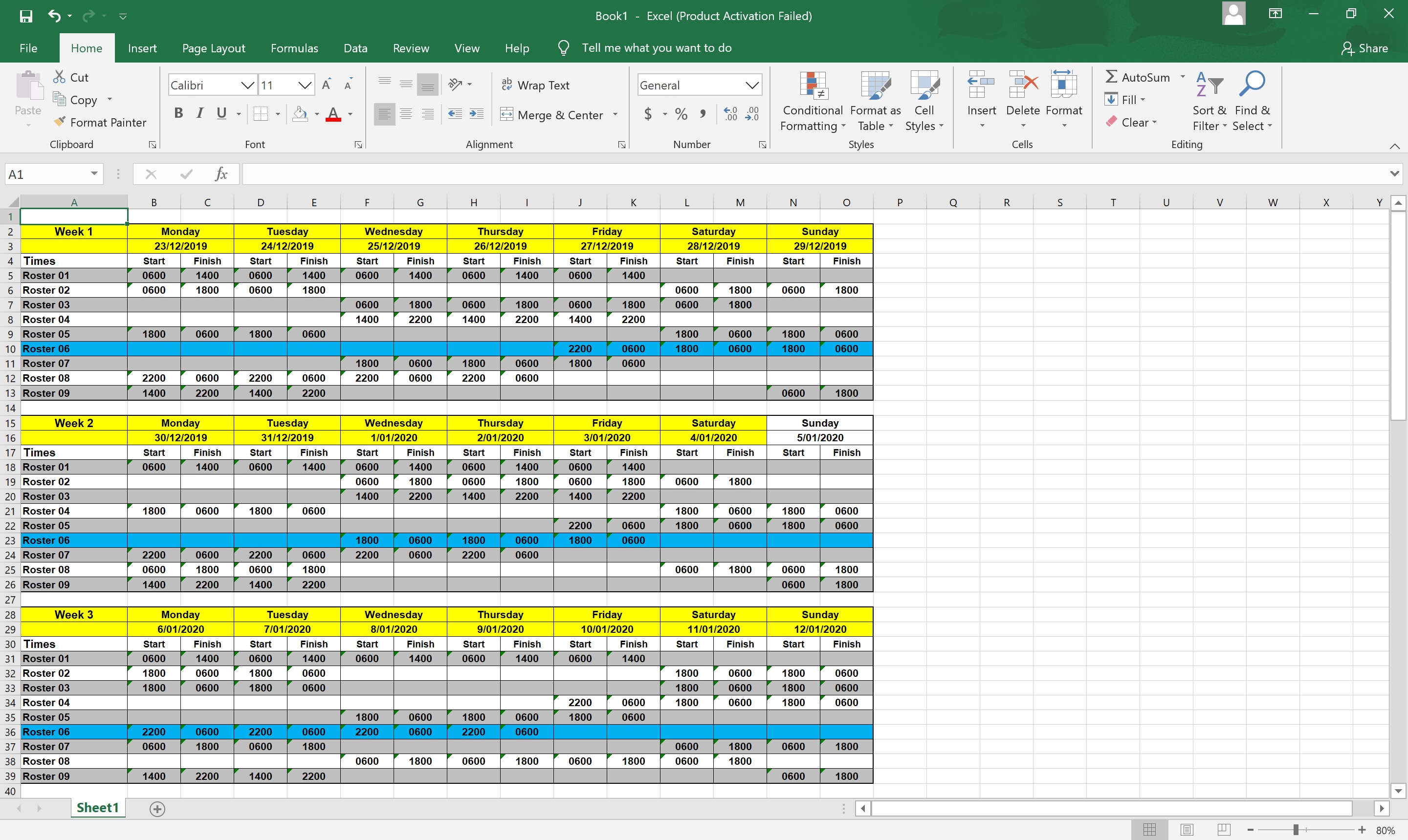
Task: Open Find & Select menu
Action: click(x=1253, y=101)
